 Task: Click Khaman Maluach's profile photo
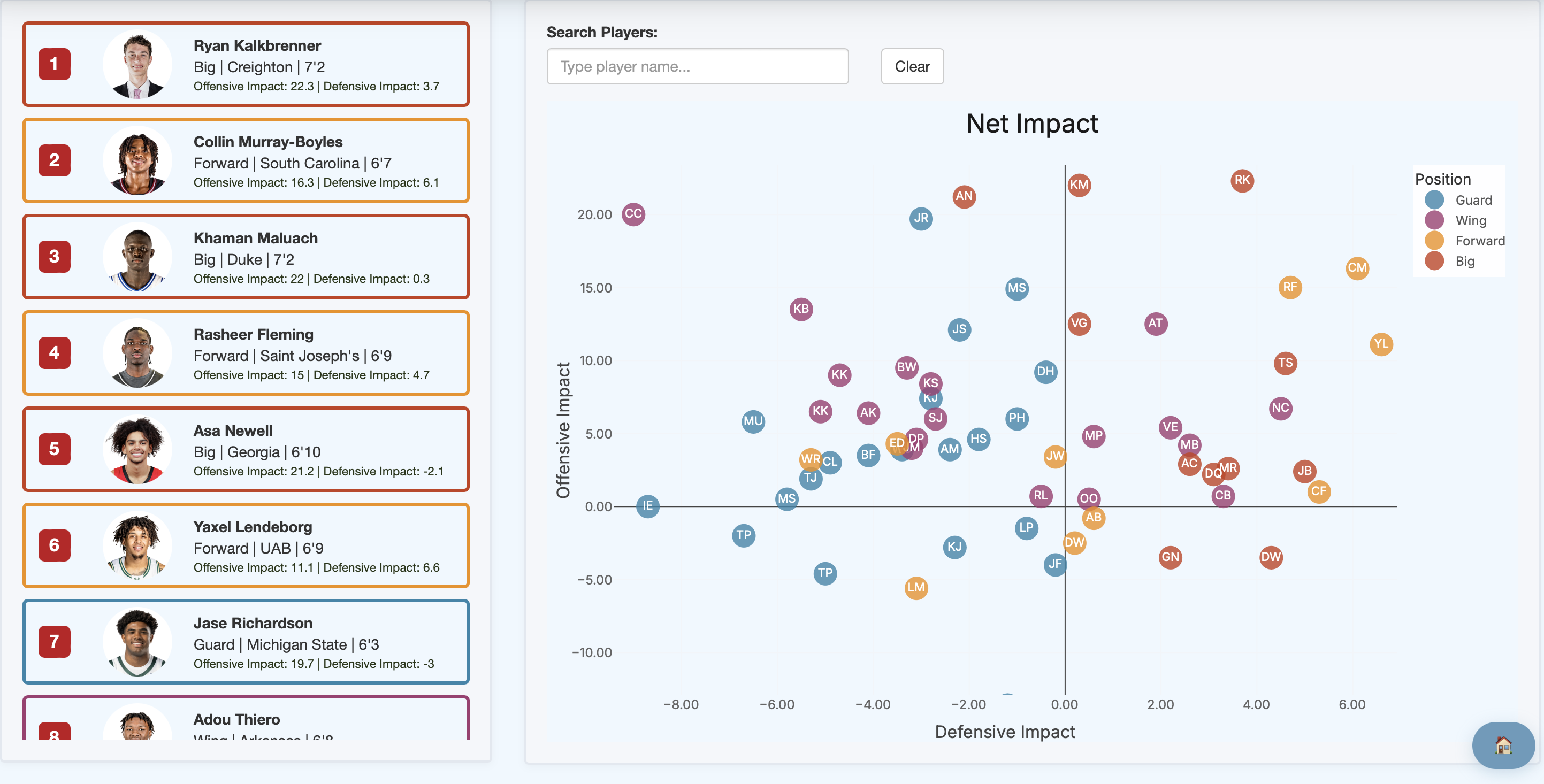click(137, 256)
